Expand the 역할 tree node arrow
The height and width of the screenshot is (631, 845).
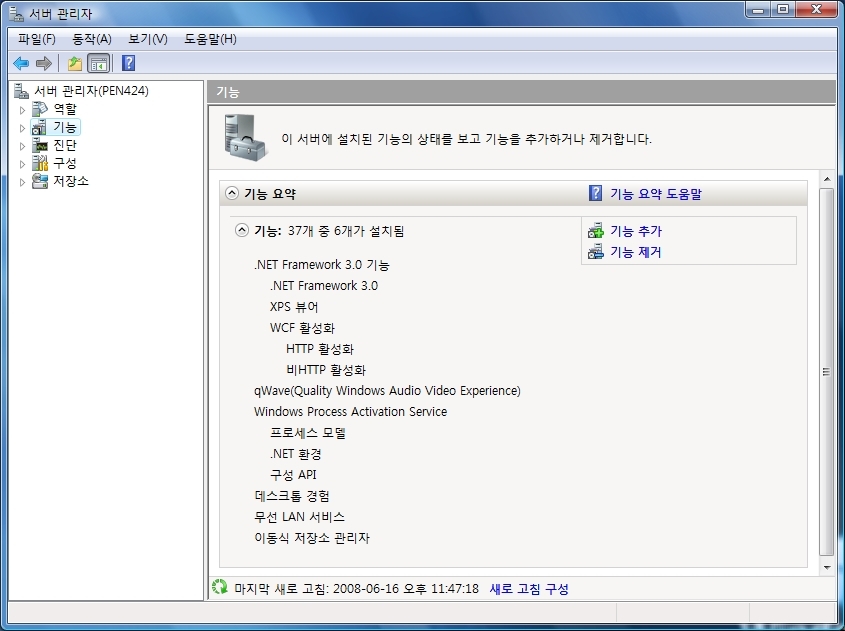(x=22, y=110)
